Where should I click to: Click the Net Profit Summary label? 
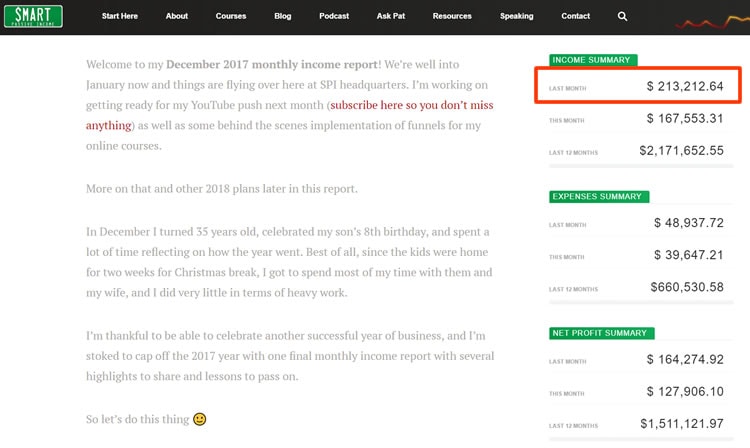point(601,333)
